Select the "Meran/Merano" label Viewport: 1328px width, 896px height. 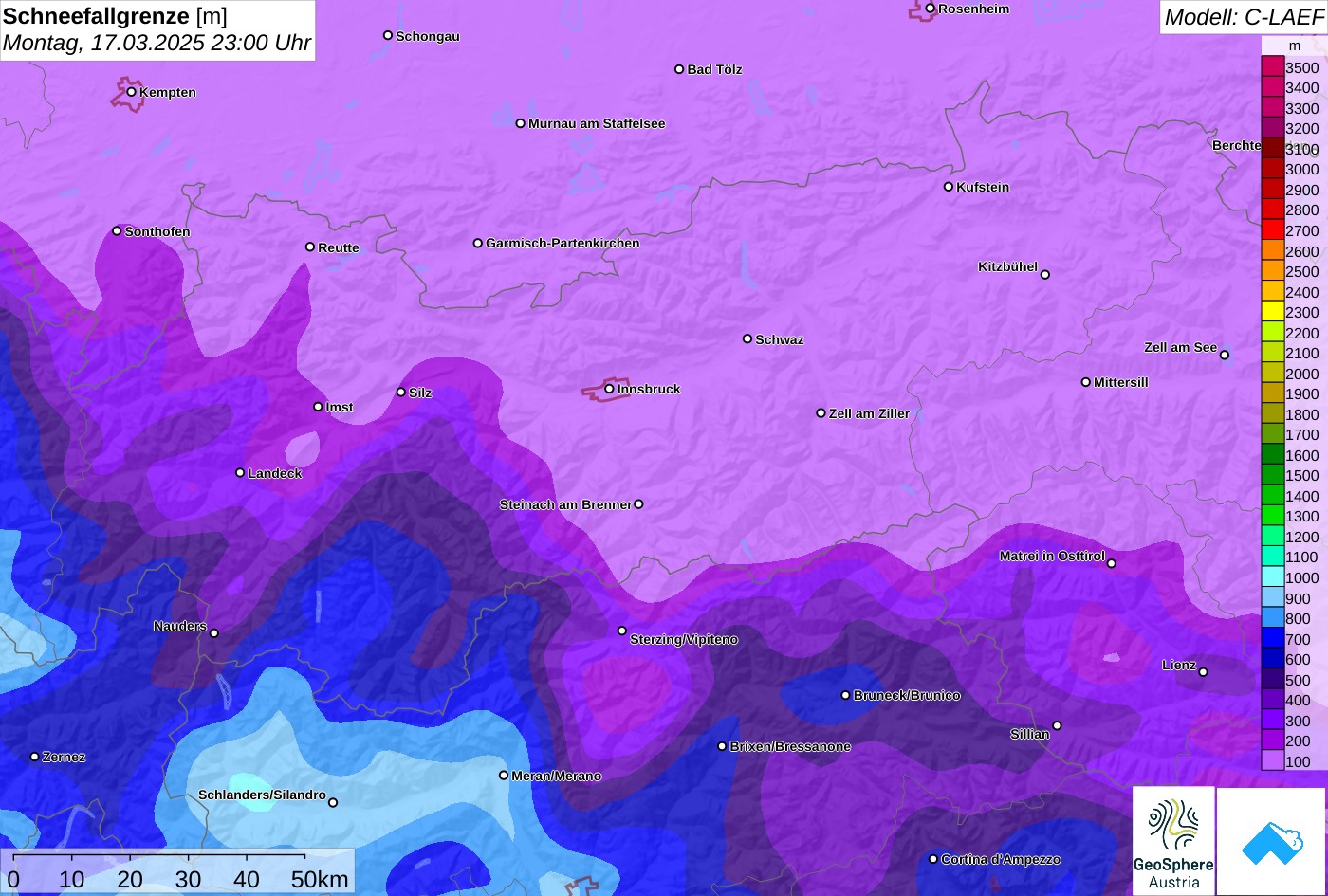557,776
